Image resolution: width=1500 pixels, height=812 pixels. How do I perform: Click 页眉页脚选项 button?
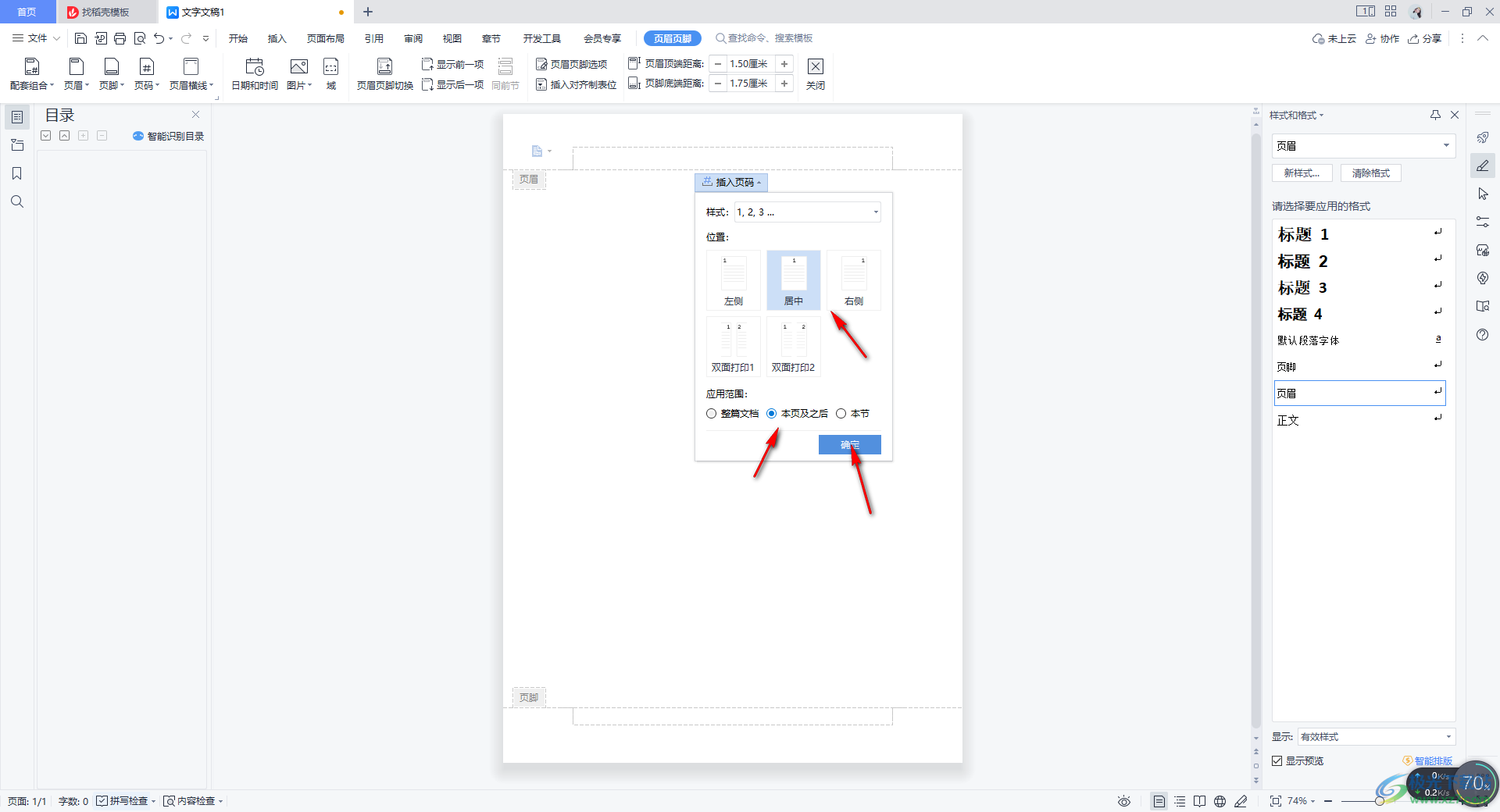pyautogui.click(x=572, y=64)
